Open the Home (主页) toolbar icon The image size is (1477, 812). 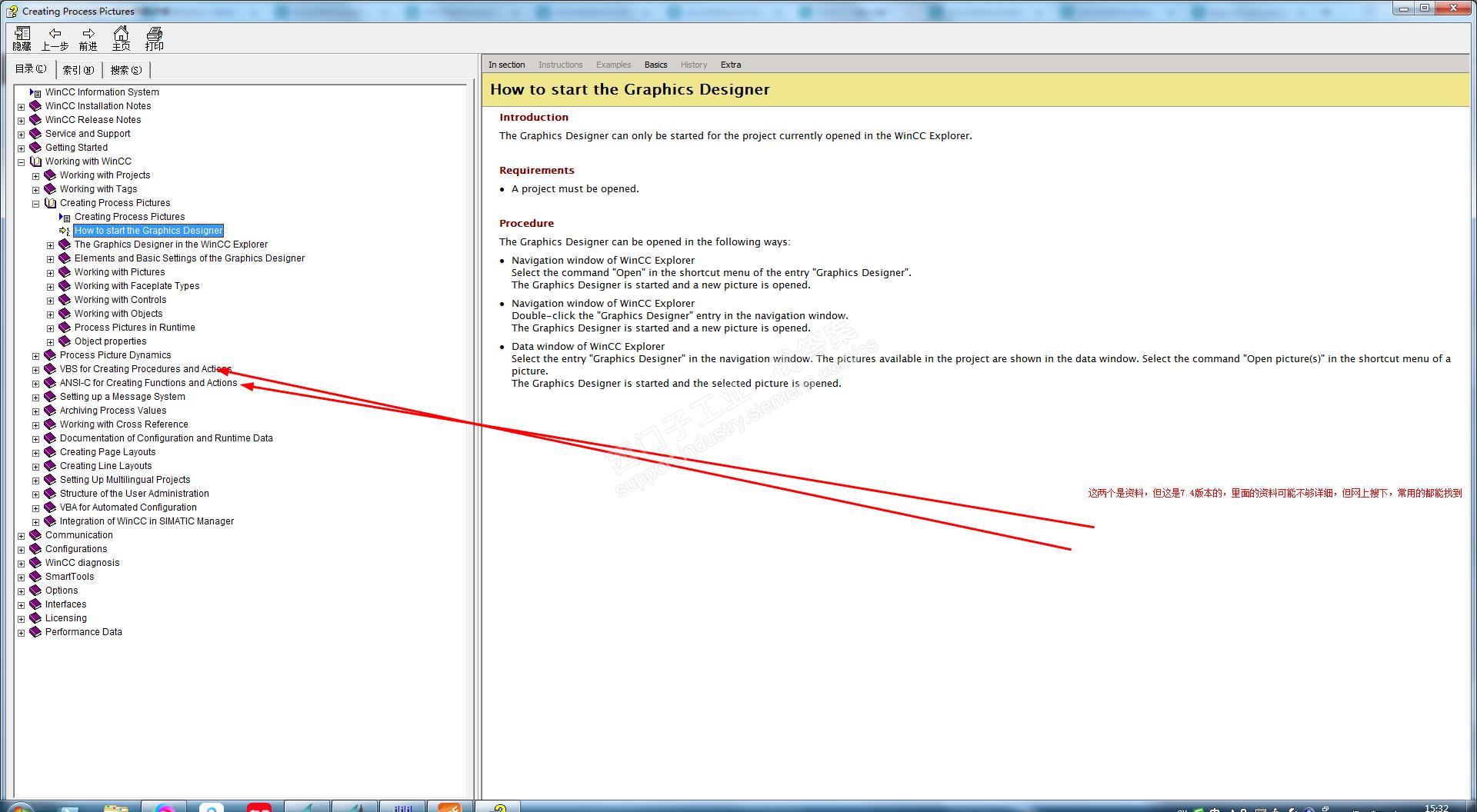tap(122, 38)
